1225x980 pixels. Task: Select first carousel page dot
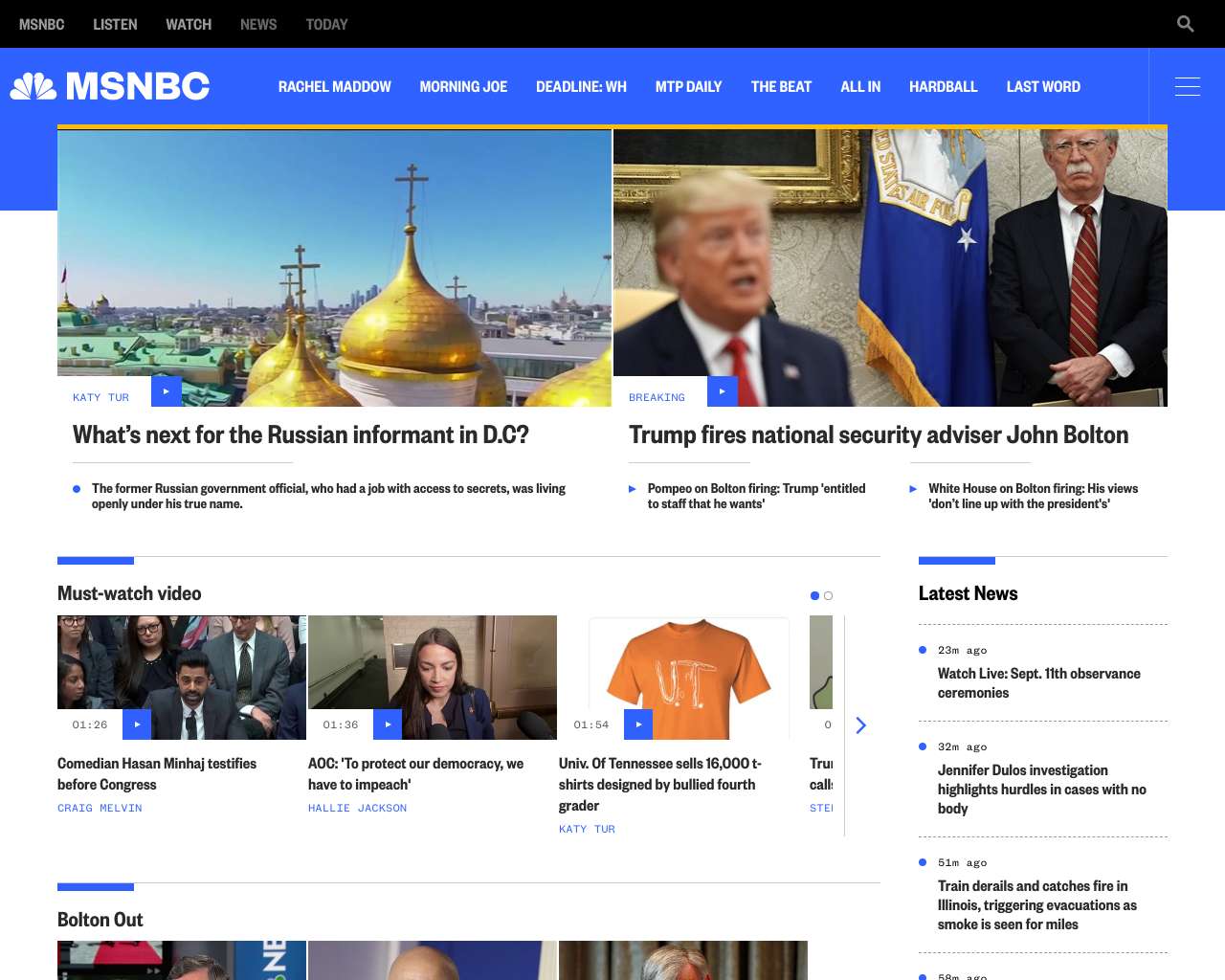pyautogui.click(x=814, y=595)
